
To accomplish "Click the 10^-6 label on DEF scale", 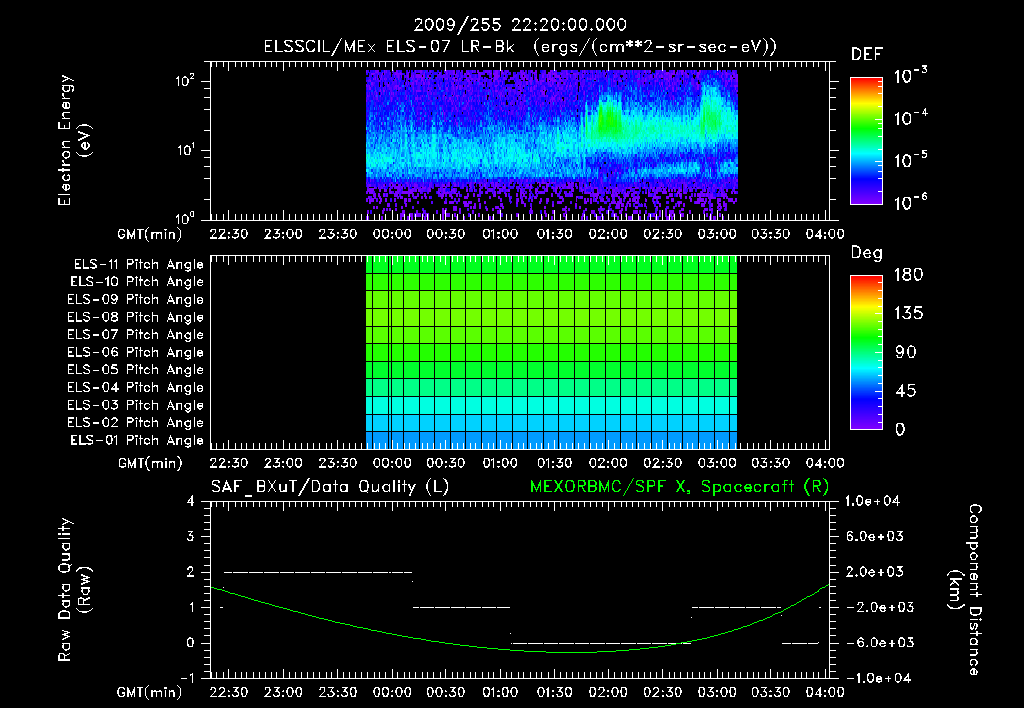I will [910, 202].
